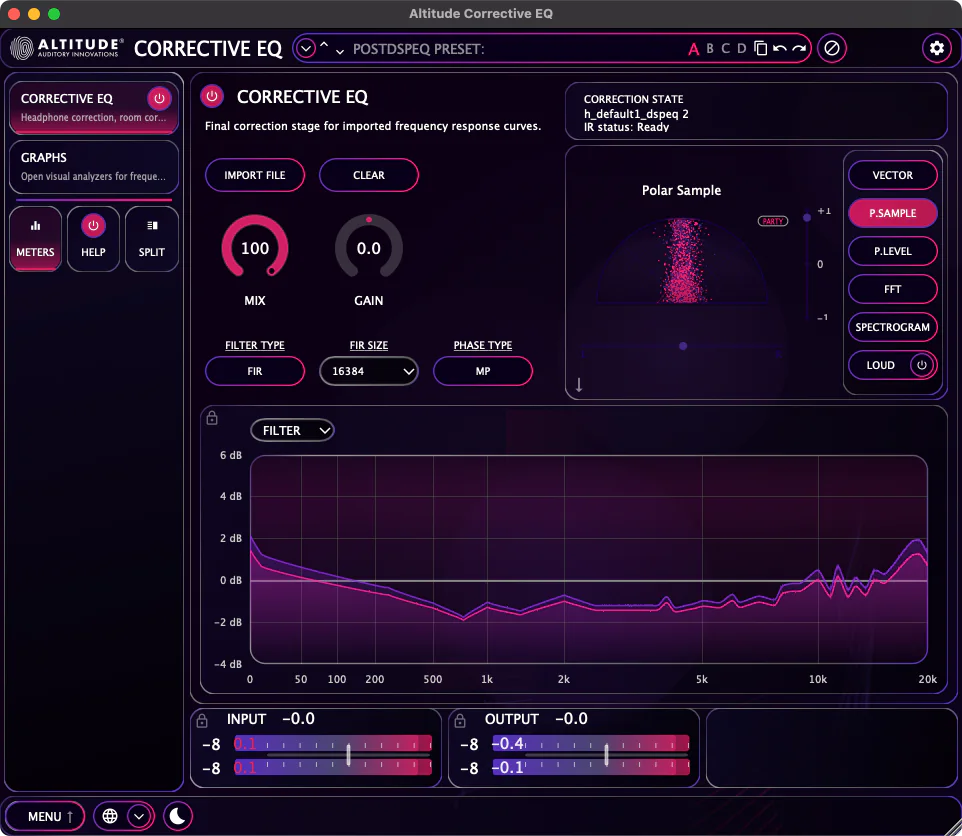This screenshot has width=962, height=836.
Task: Click the down arrow in analyzer panel
Action: [579, 385]
